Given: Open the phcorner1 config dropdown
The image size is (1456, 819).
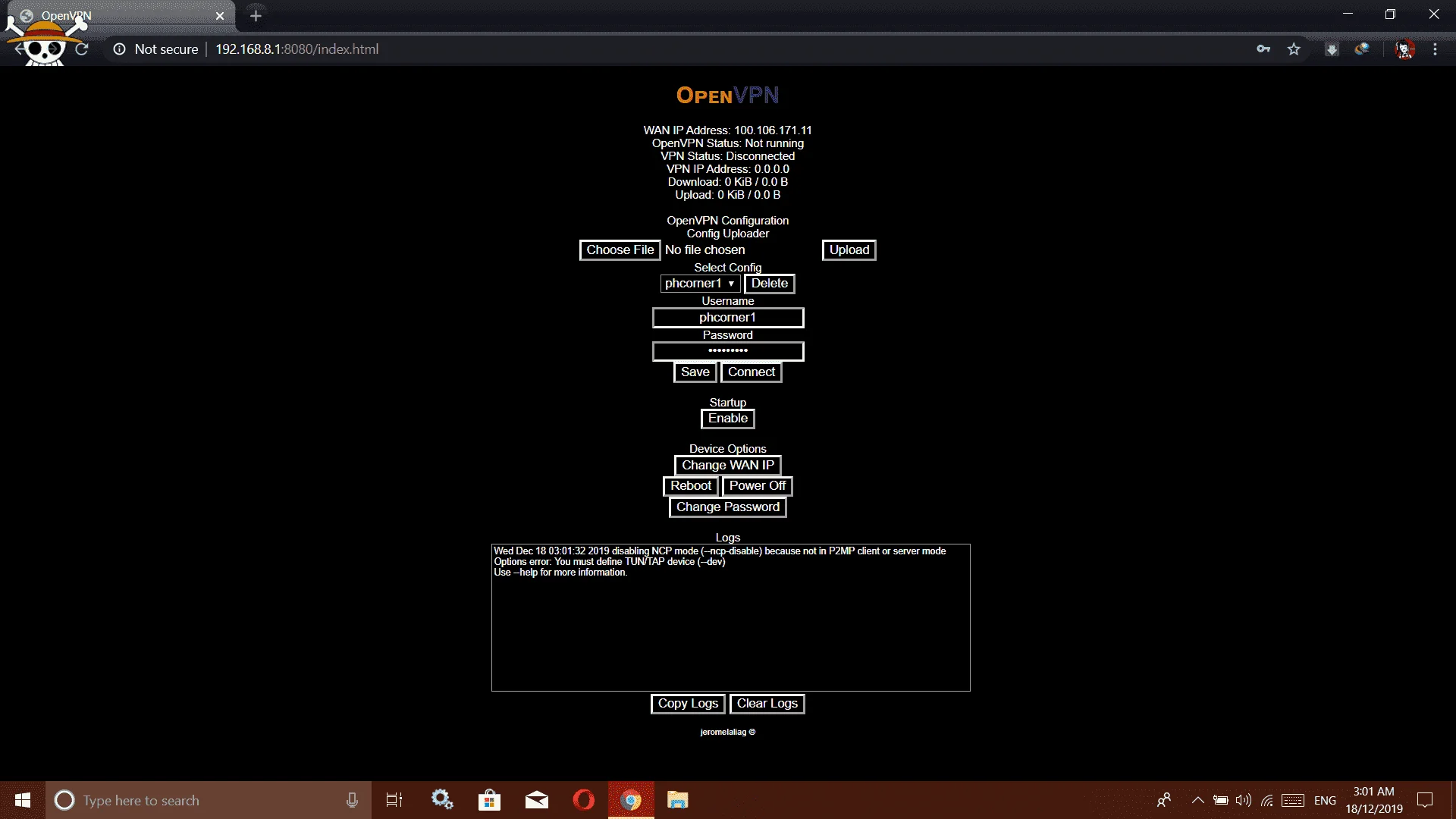Looking at the screenshot, I should 700,284.
